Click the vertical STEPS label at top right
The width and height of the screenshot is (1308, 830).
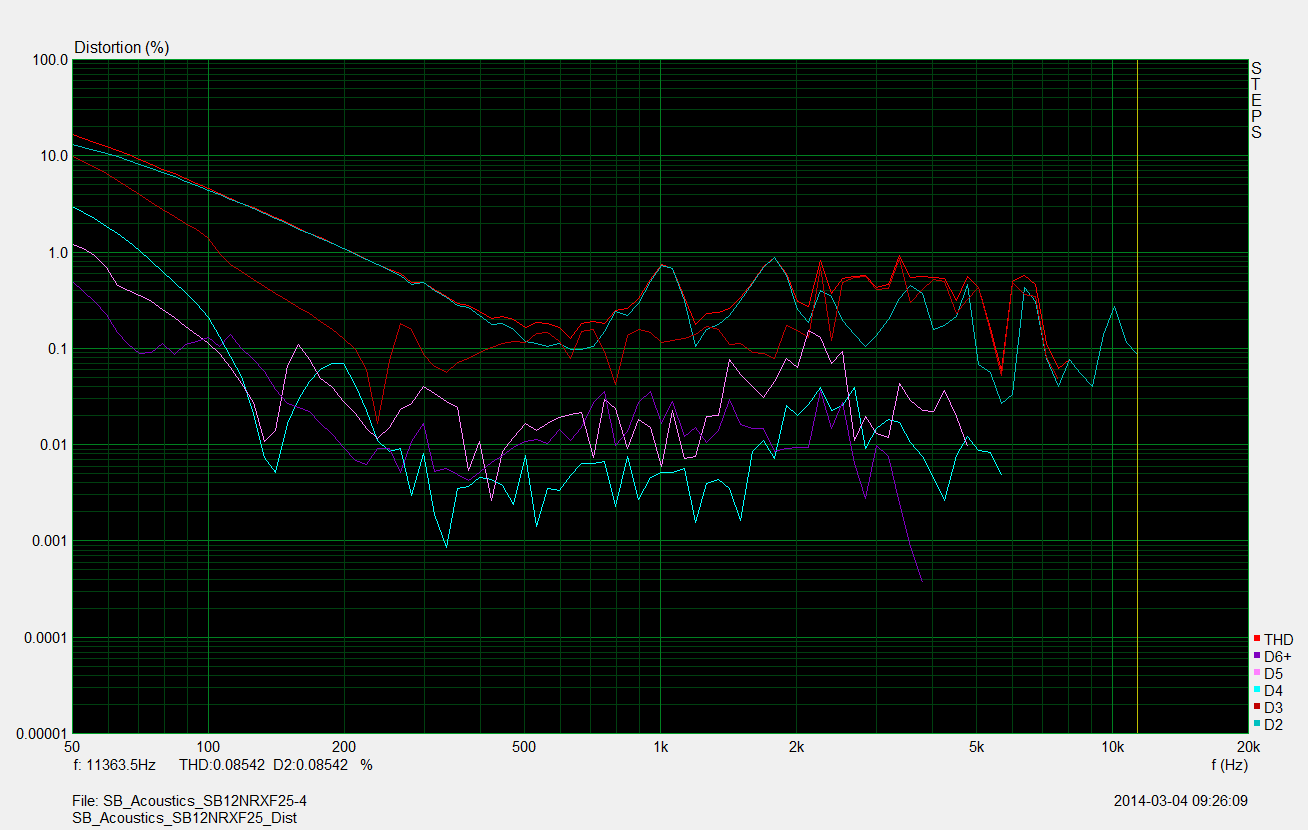coord(1257,100)
